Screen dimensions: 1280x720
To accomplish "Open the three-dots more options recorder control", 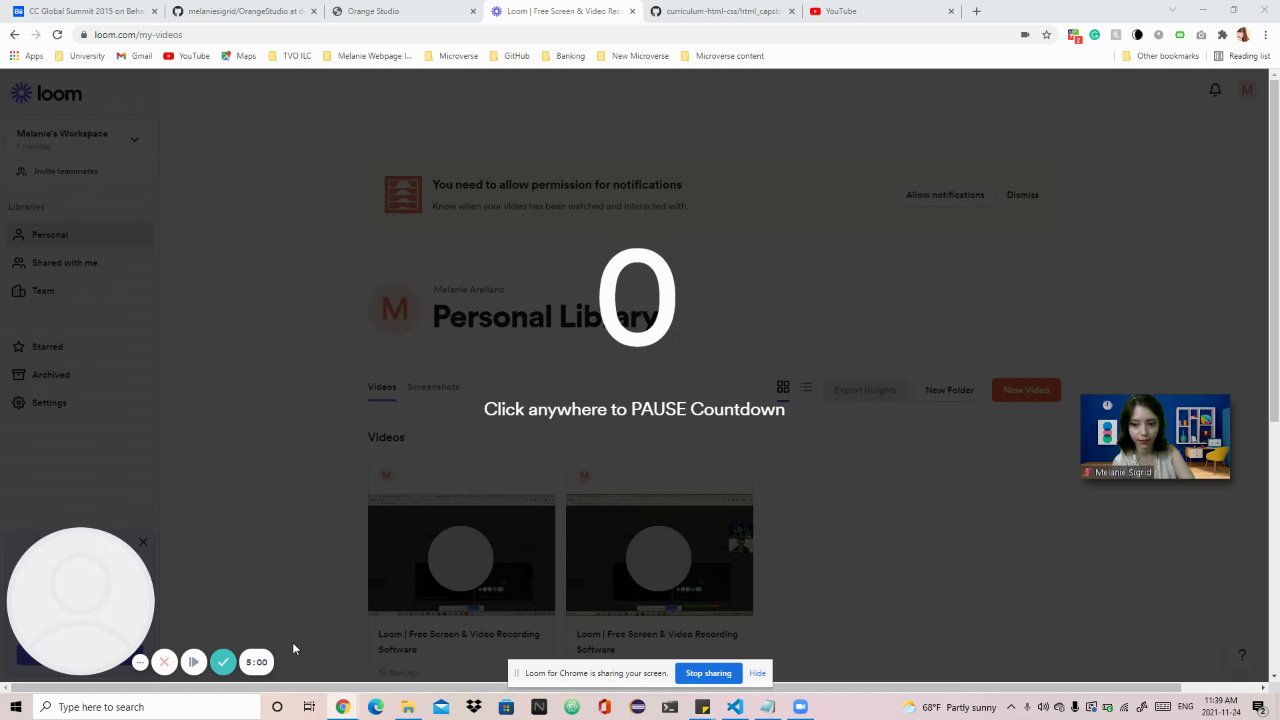I will click(140, 662).
